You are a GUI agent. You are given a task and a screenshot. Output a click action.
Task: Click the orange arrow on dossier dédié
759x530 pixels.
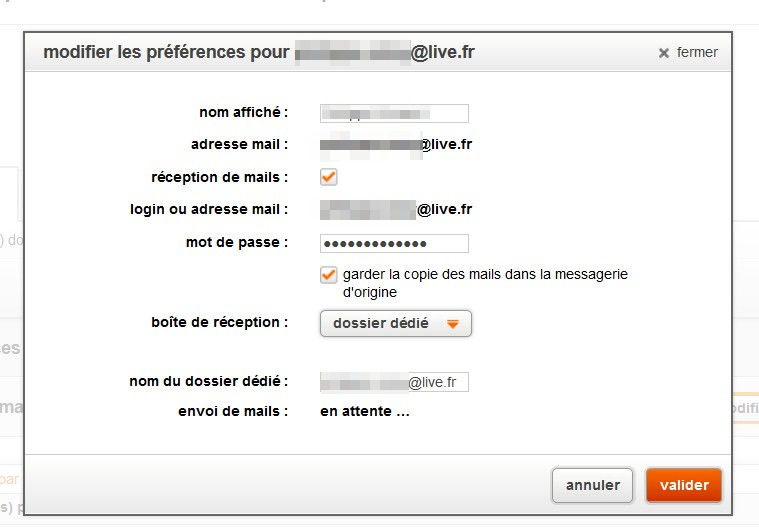point(453,324)
